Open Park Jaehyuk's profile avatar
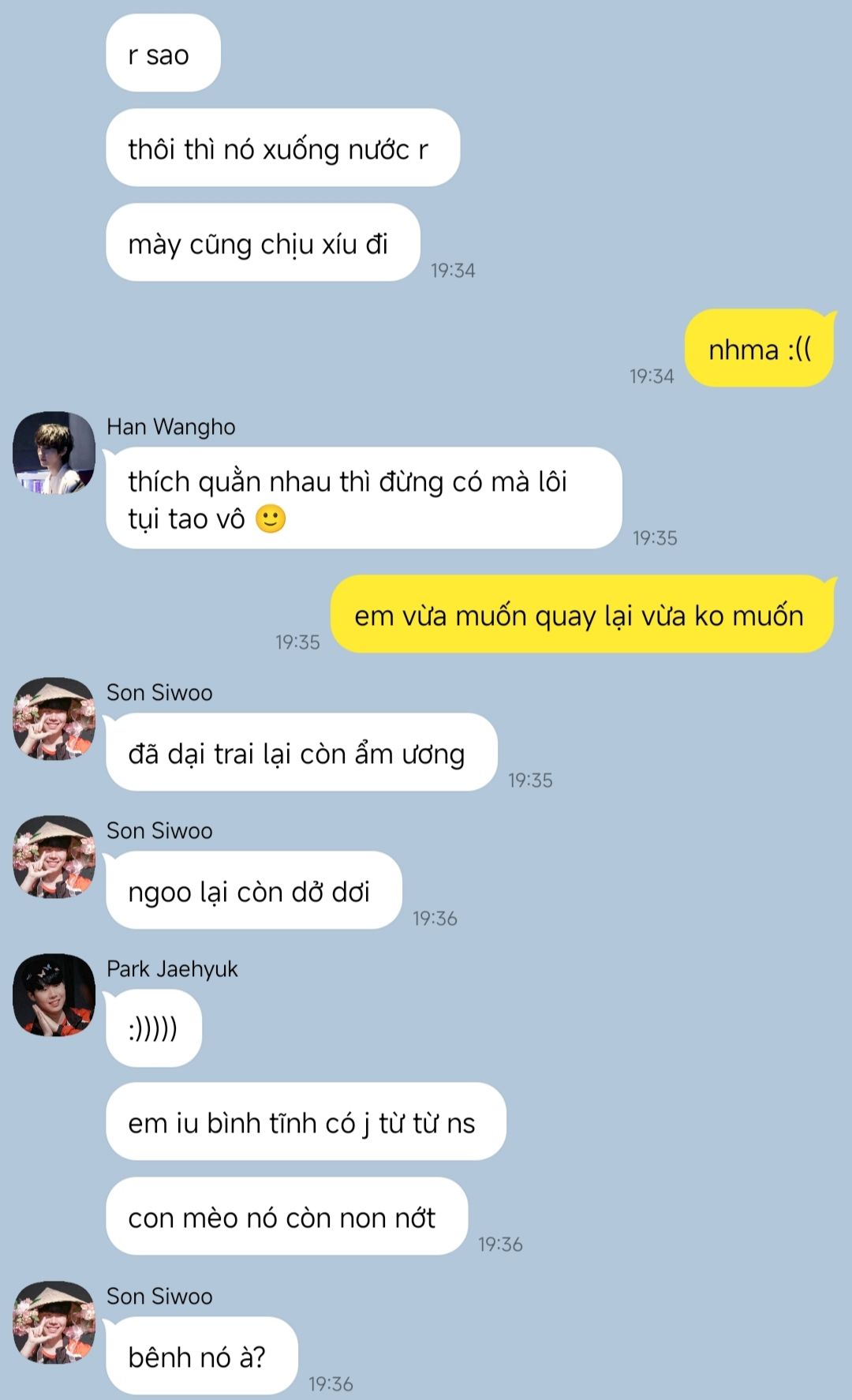The image size is (852, 1400). [x=54, y=994]
